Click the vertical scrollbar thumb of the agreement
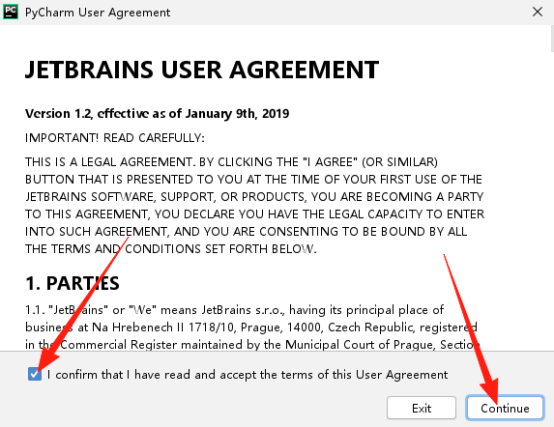 click(x=552, y=38)
